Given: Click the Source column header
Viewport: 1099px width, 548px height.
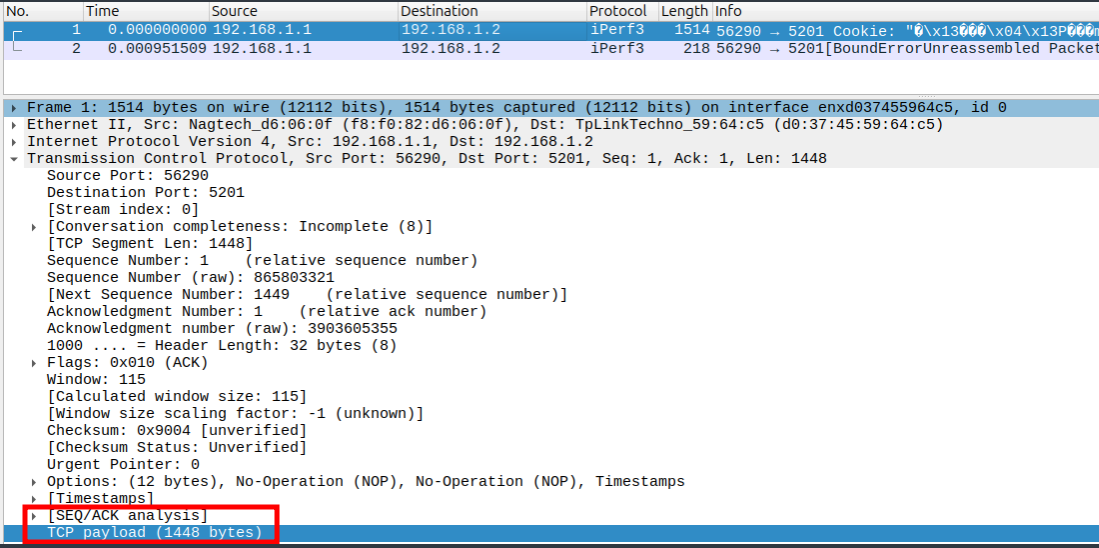Looking at the screenshot, I should click(x=234, y=11).
